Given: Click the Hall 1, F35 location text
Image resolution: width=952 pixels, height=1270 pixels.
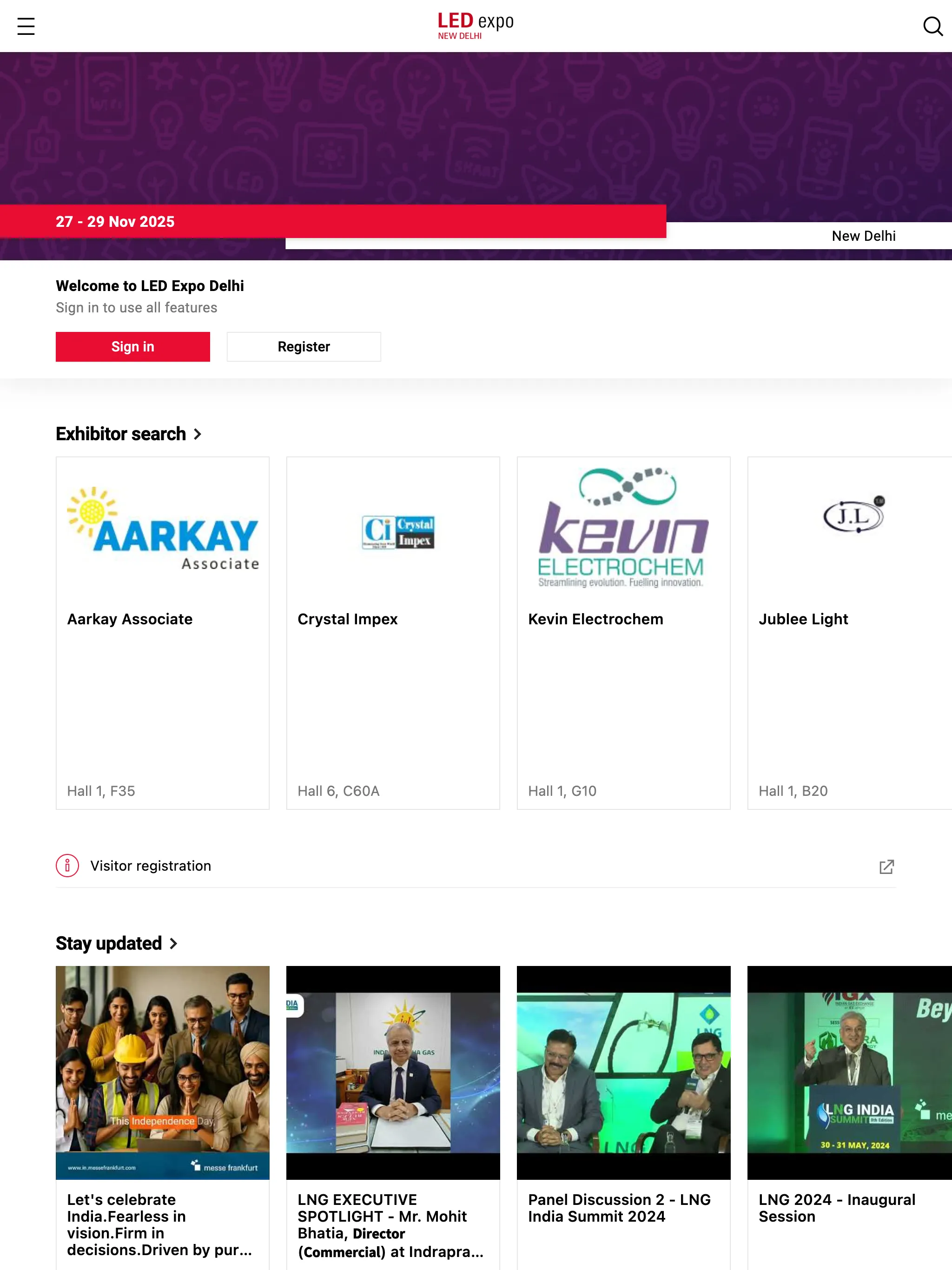Looking at the screenshot, I should click(101, 791).
